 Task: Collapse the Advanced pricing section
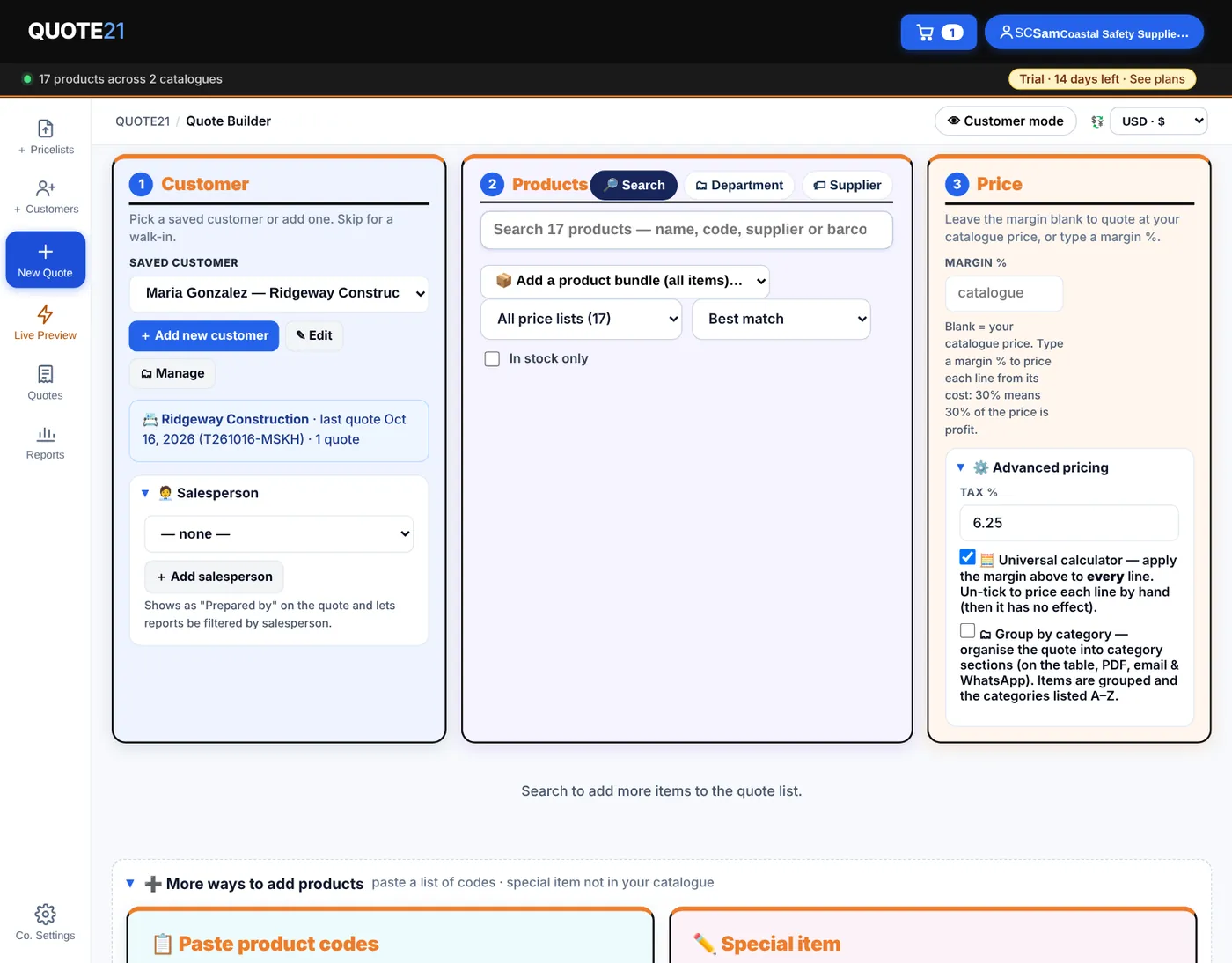[961, 467]
